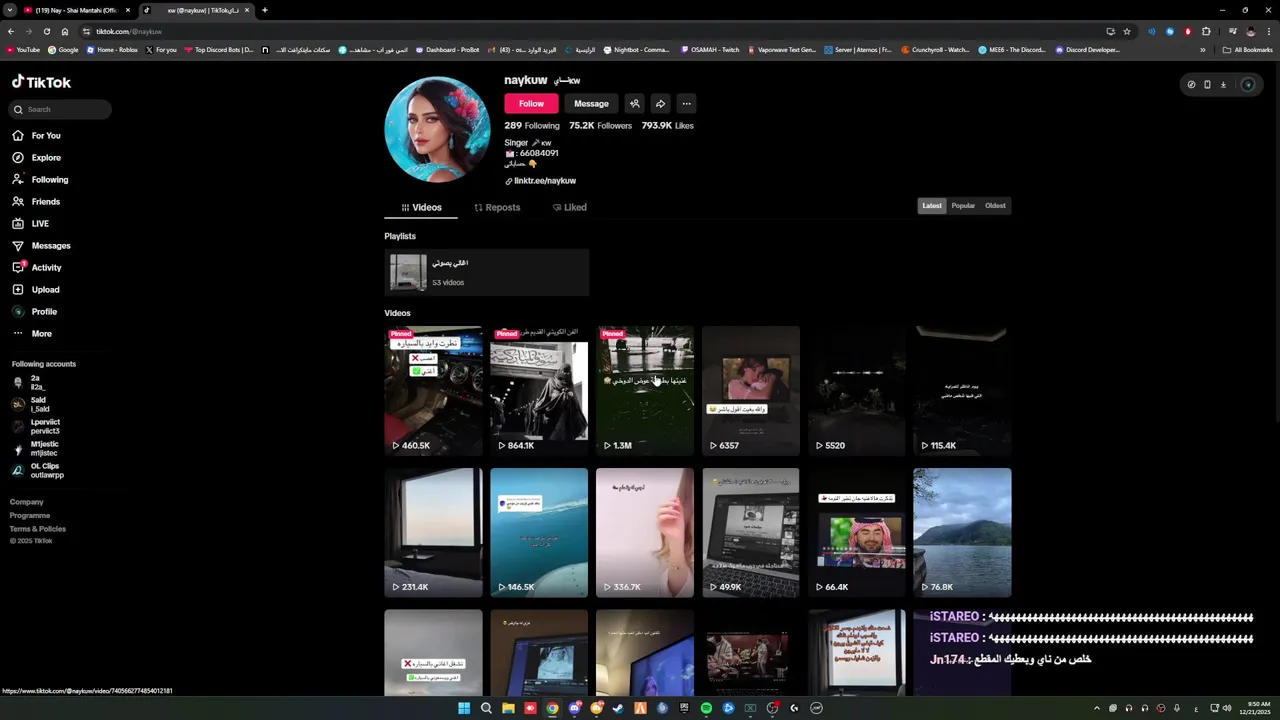The height and width of the screenshot is (720, 1280).
Task: Switch to the Liked tab
Action: pyautogui.click(x=569, y=207)
